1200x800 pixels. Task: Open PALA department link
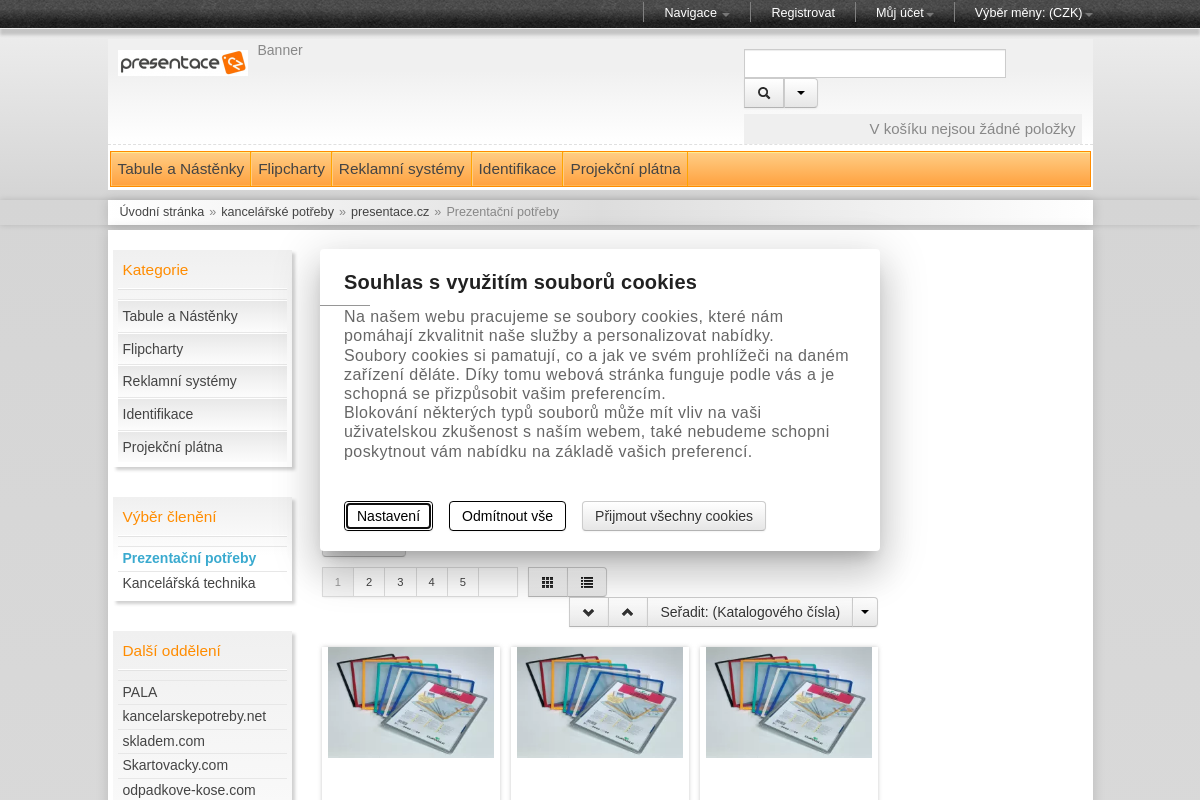[140, 692]
